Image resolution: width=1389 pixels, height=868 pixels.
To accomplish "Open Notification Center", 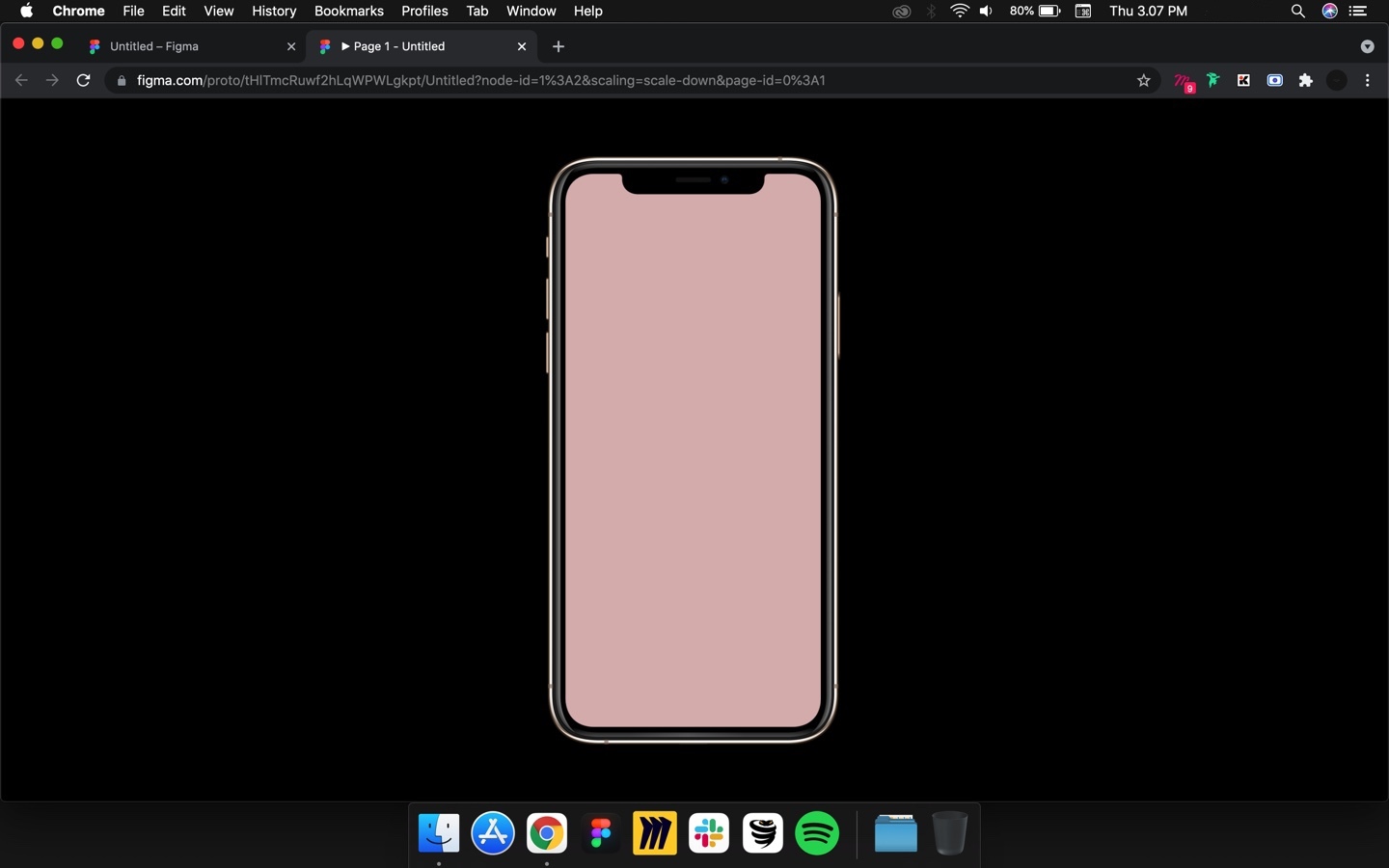I will [x=1358, y=11].
